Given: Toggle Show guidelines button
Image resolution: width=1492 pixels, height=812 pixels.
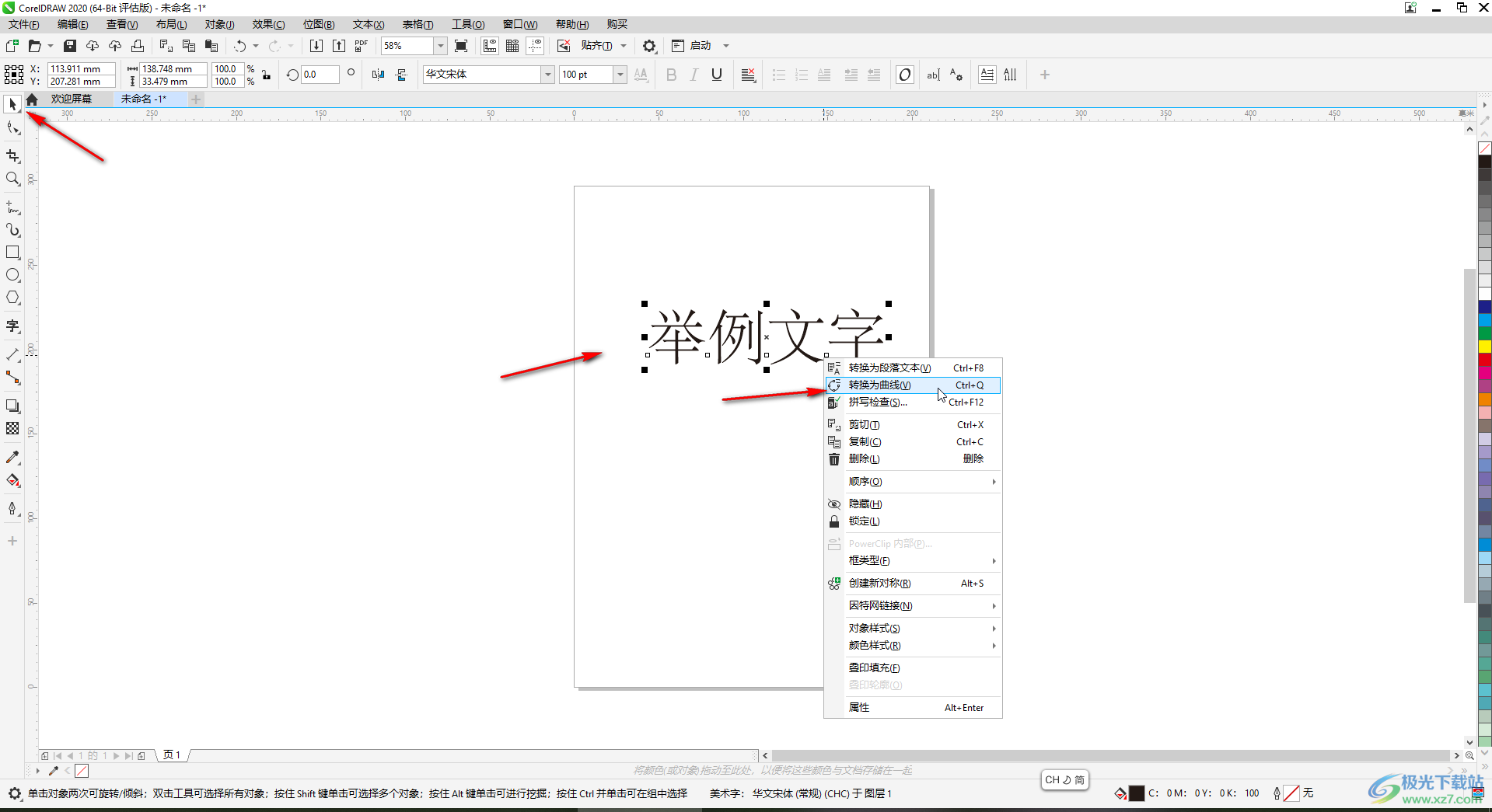Looking at the screenshot, I should 535,46.
